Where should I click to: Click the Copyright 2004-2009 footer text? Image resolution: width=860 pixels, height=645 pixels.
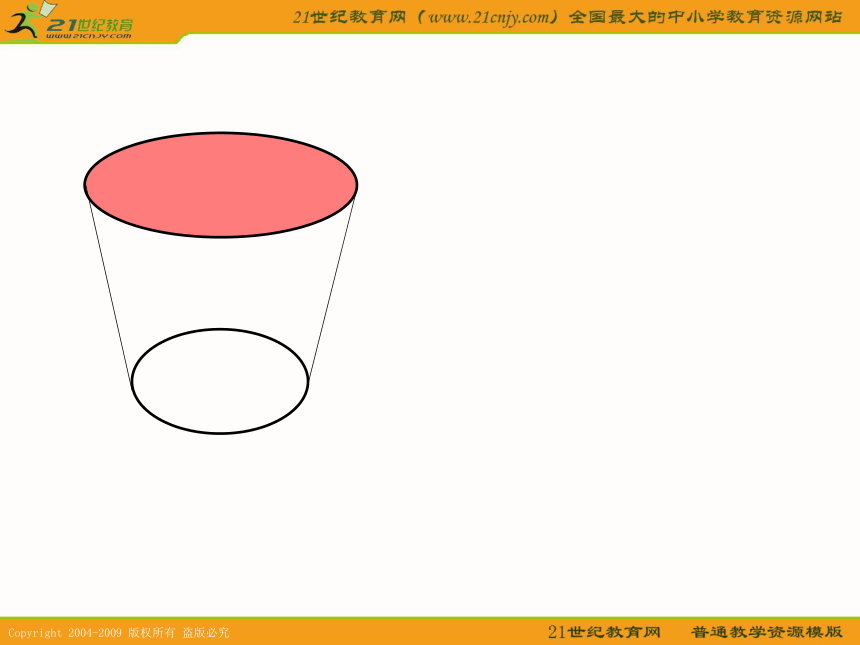(118, 632)
